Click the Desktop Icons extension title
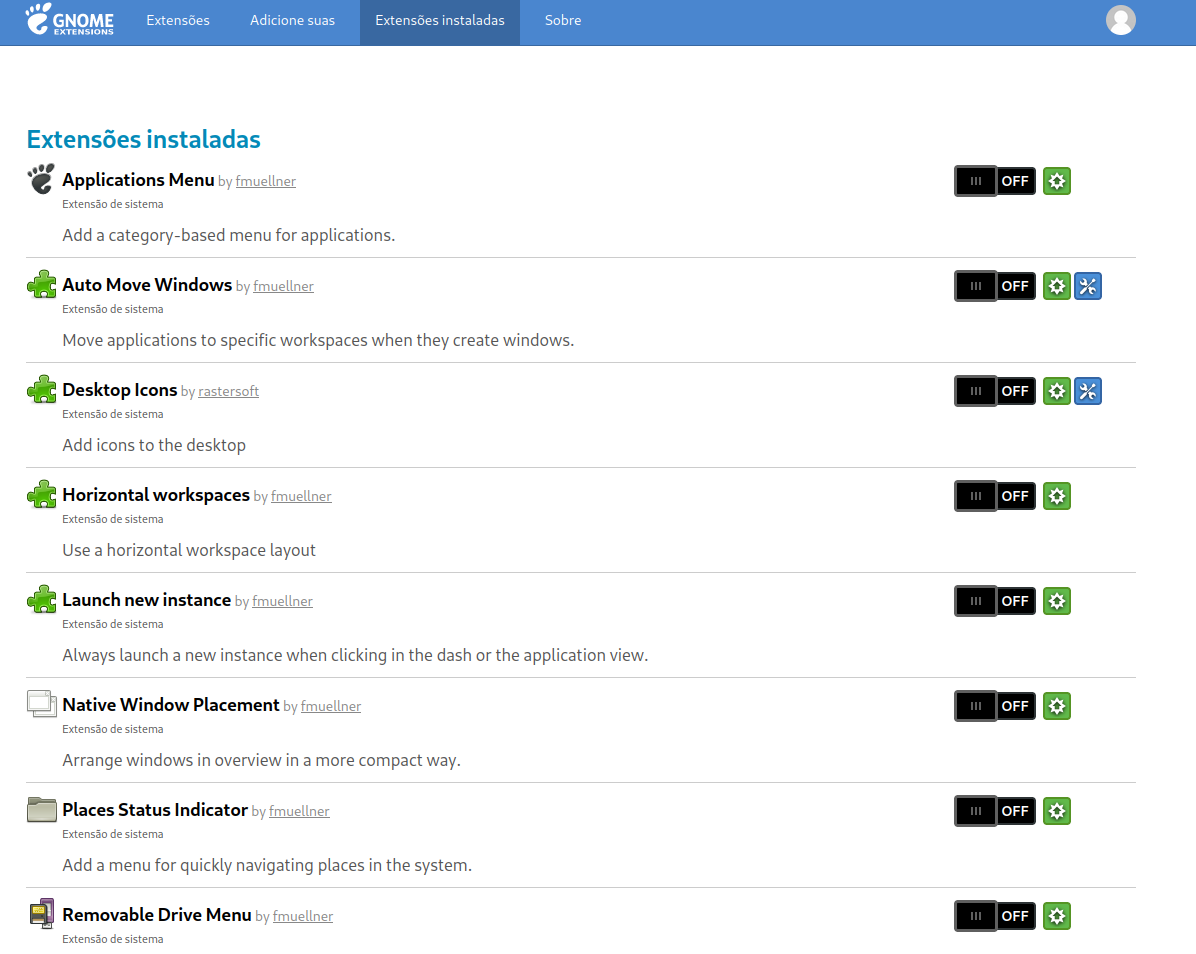Screen dimensions: 1196x954 click(120, 390)
